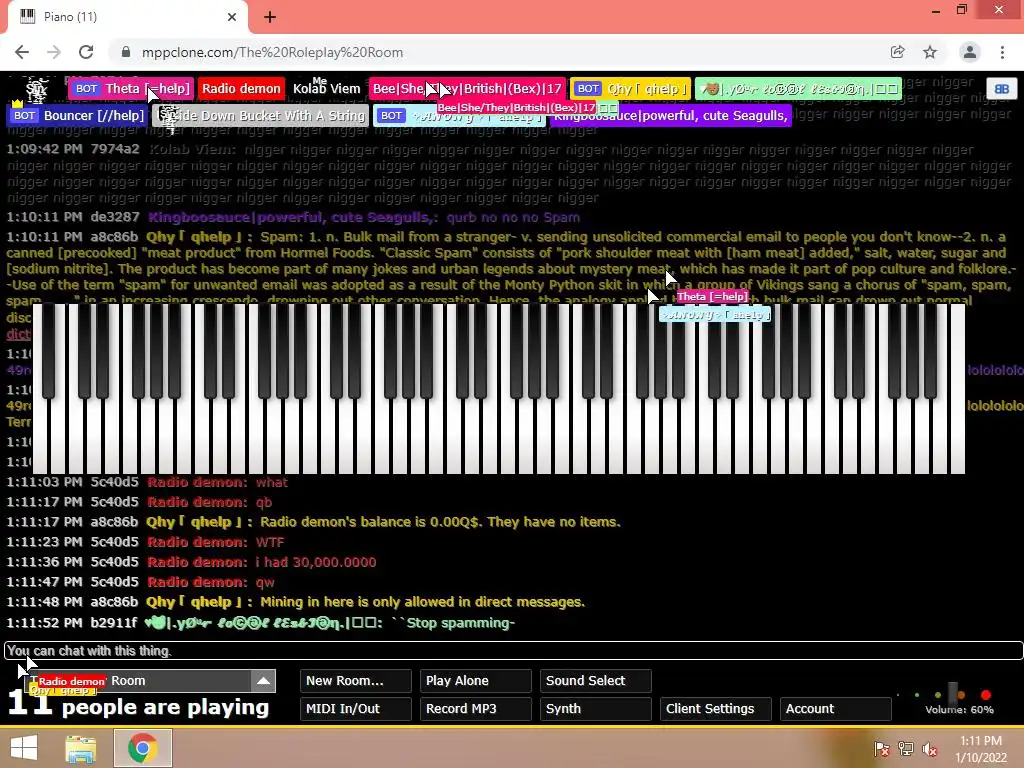Image resolution: width=1024 pixels, height=768 pixels.
Task: Adjust the volume slider at 60%
Action: 953,694
